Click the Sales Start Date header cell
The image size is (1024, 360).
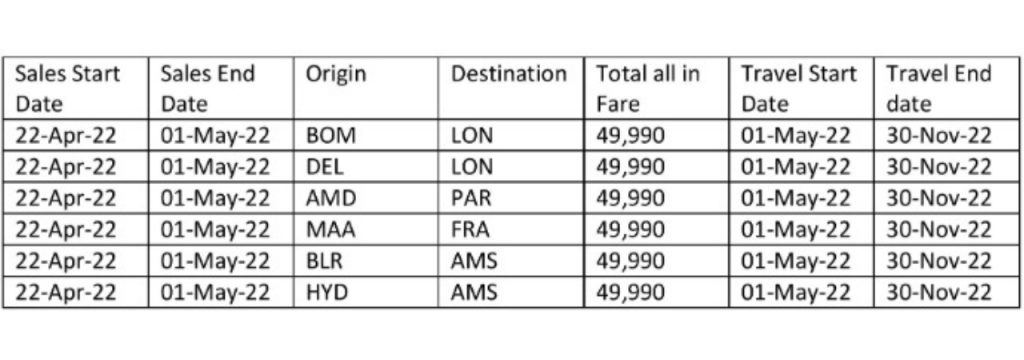coord(76,88)
